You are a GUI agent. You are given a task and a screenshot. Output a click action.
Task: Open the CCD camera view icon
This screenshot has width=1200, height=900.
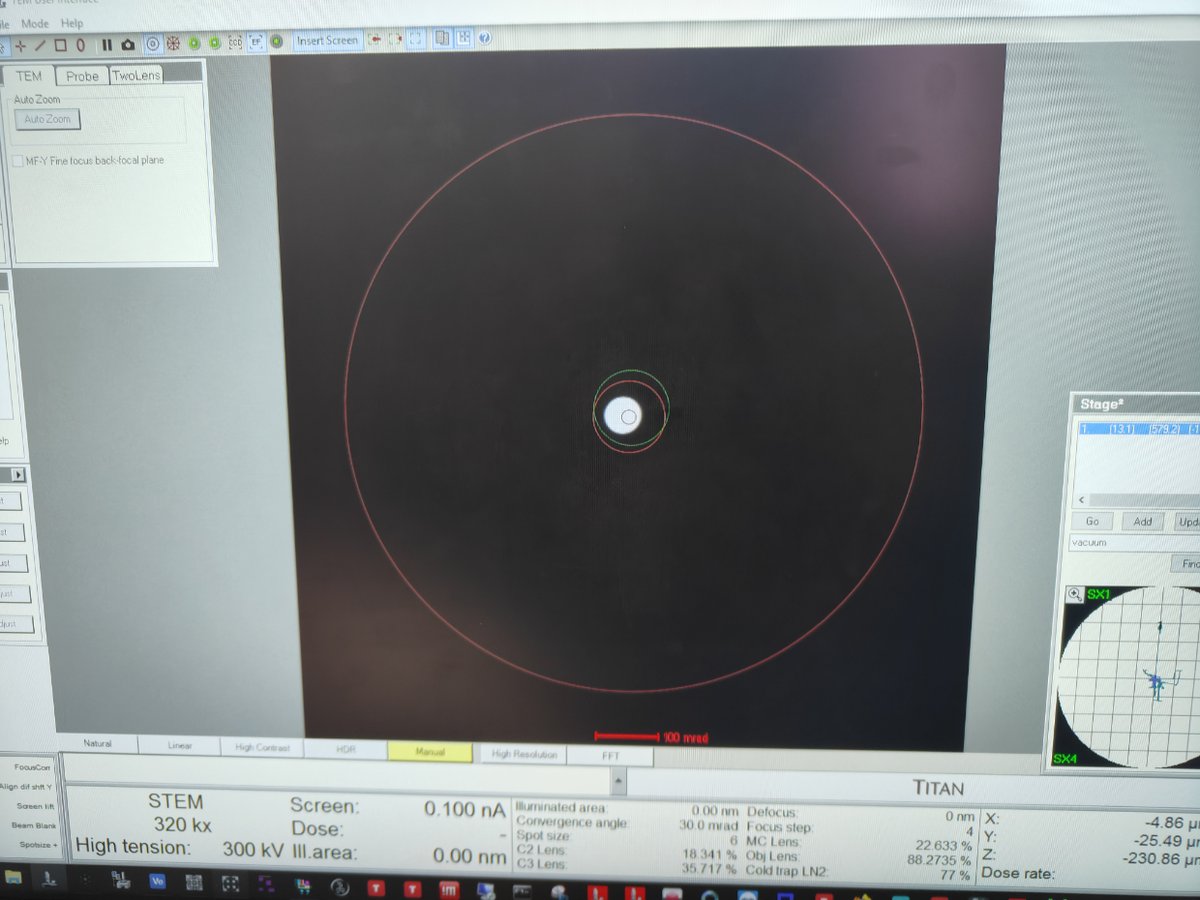pyautogui.click(x=236, y=43)
